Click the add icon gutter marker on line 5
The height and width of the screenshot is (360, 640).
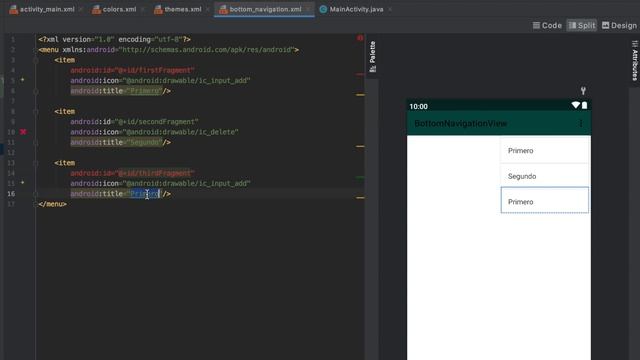click(x=23, y=80)
